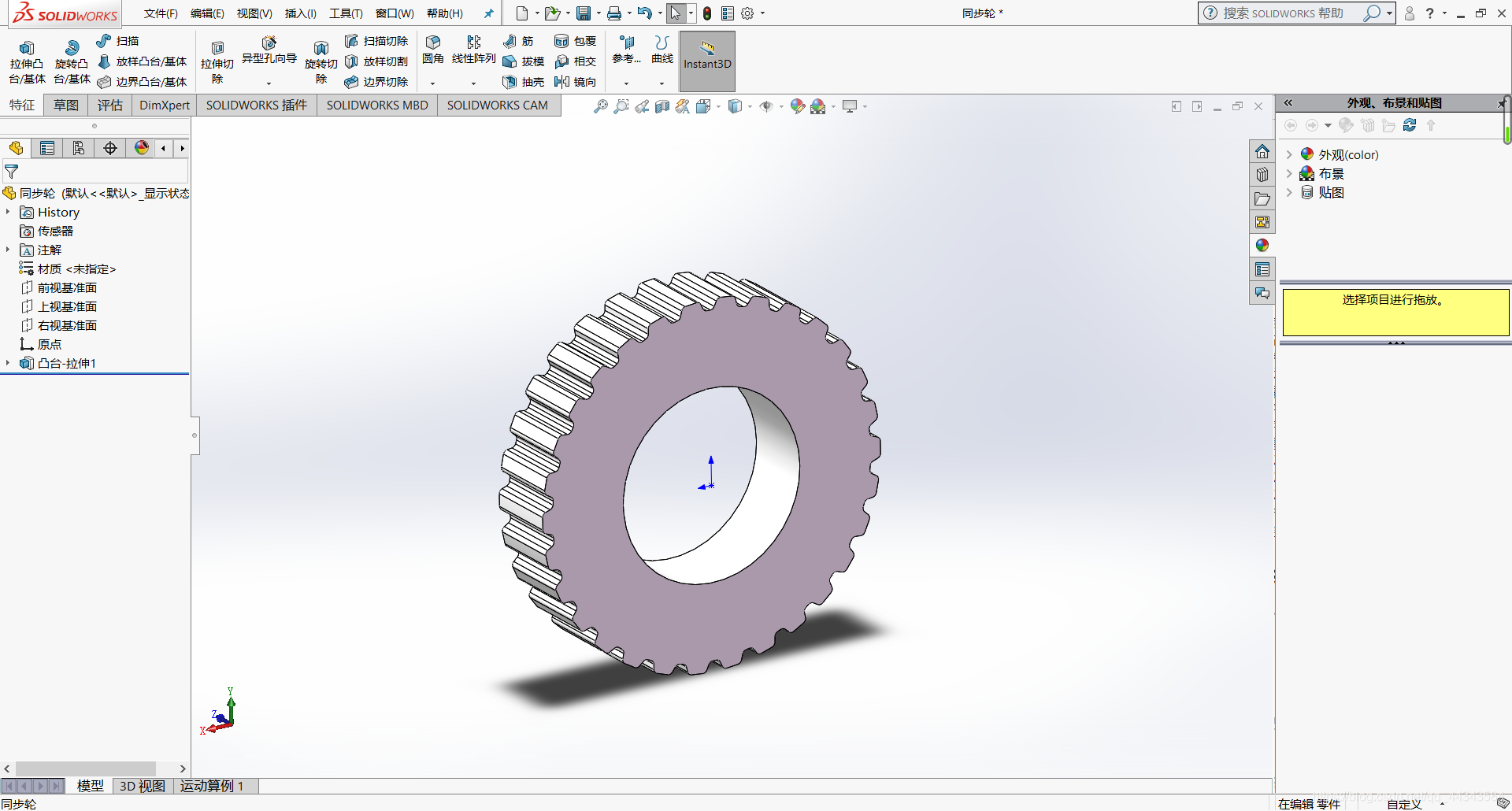Open the 异型孔向导 hole wizard tool

click(x=269, y=49)
